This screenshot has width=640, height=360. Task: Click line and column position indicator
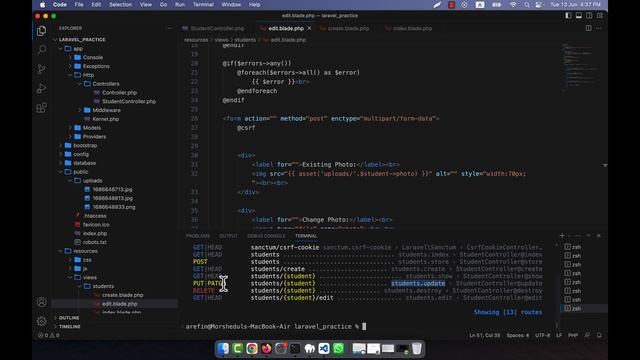pos(484,335)
